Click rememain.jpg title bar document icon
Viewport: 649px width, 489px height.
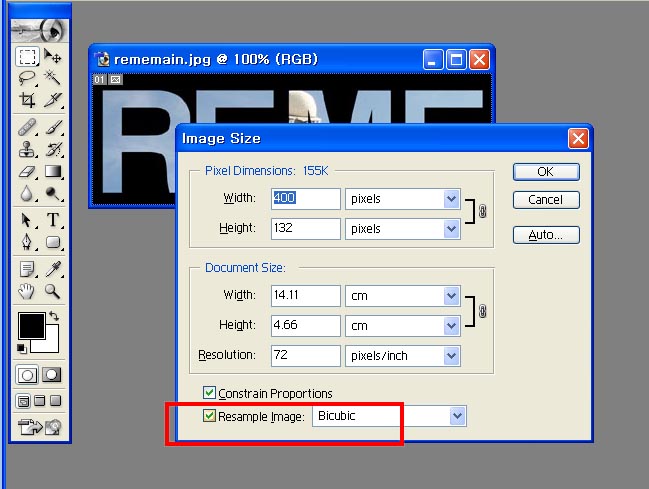103,60
